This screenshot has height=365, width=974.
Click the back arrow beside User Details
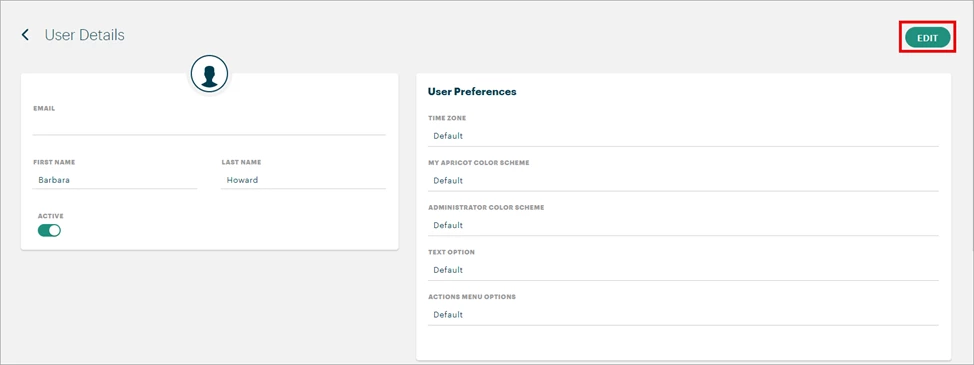pyautogui.click(x=25, y=35)
